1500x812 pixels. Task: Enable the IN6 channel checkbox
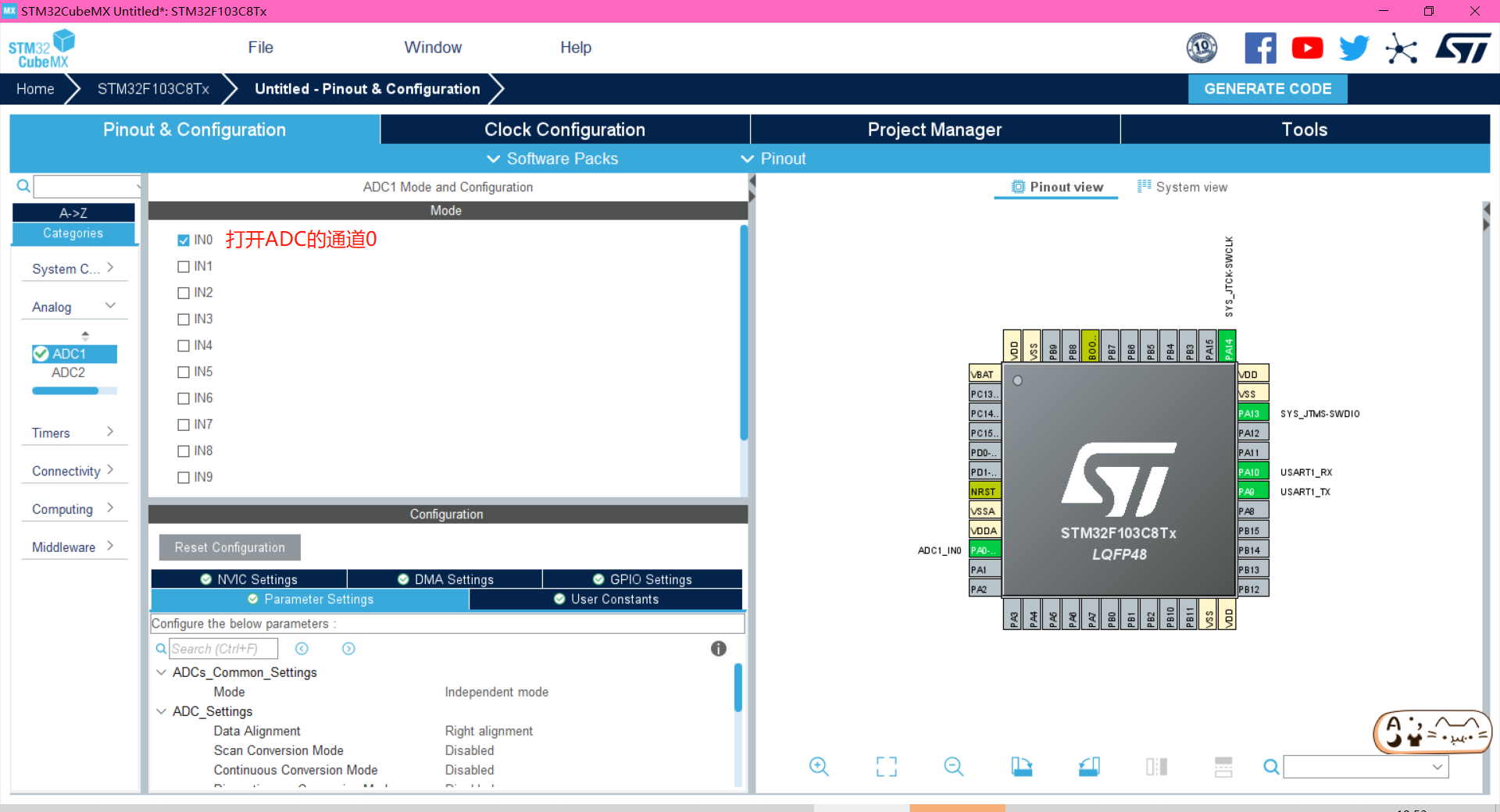tap(184, 398)
